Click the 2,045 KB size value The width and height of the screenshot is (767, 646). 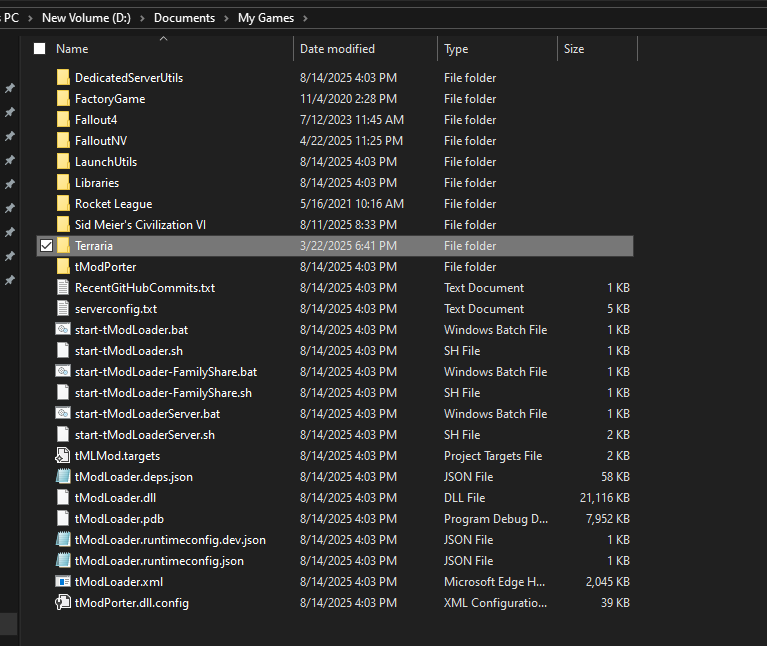(x=608, y=581)
